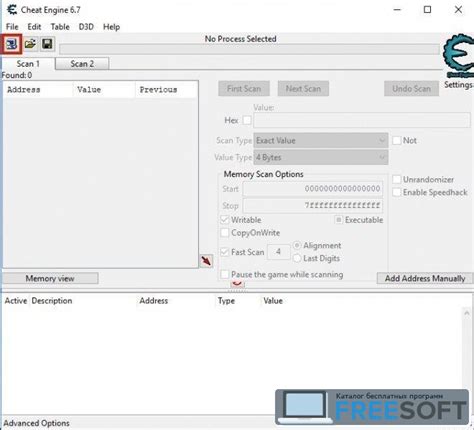Open the process list icon

12,44
